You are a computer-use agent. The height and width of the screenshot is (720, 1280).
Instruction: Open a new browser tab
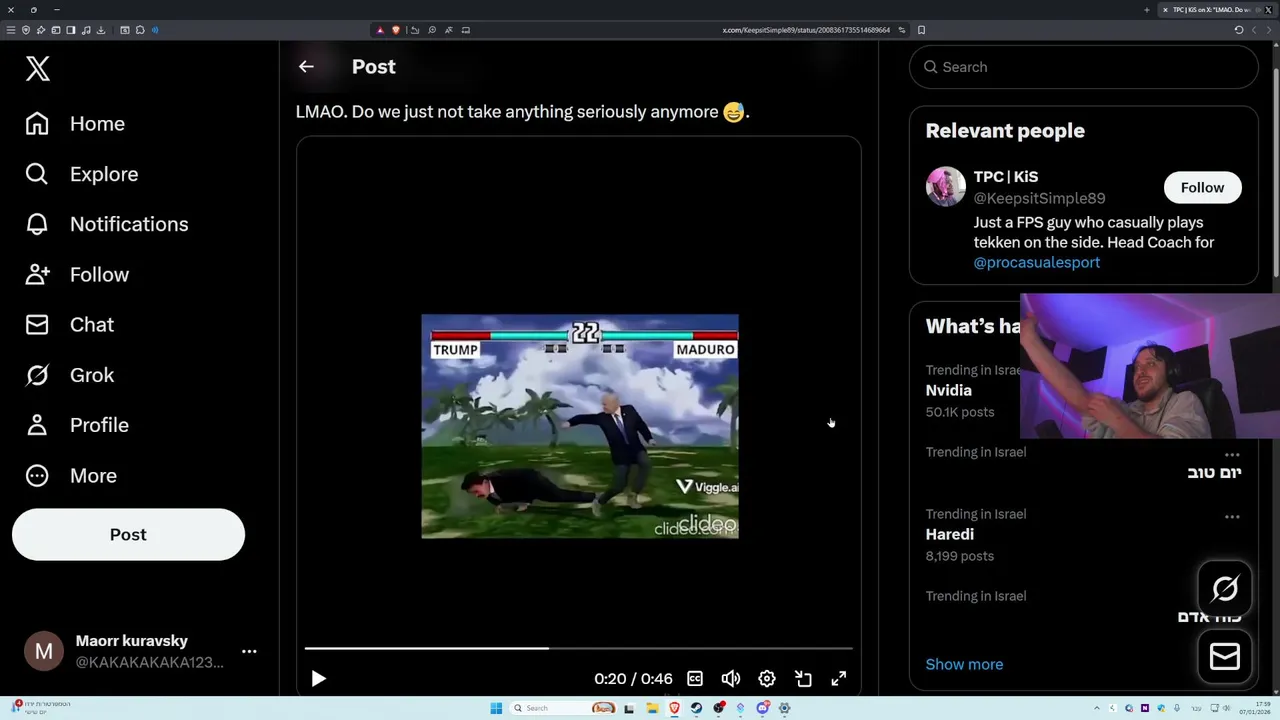(1147, 10)
